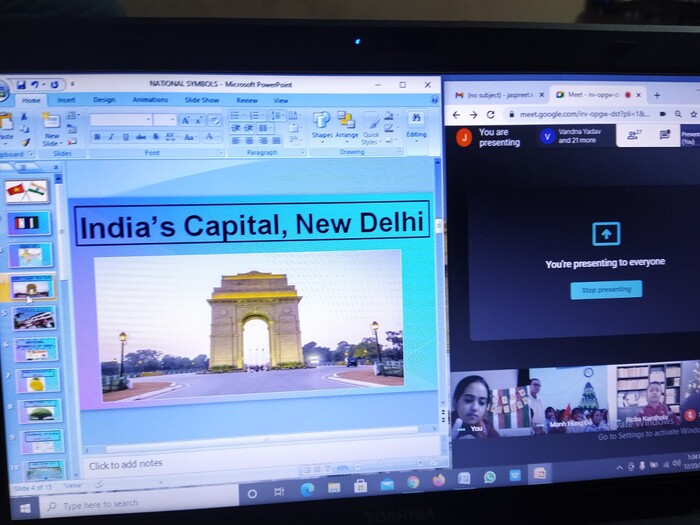Click the meet.google.com address bar

(x=584, y=114)
